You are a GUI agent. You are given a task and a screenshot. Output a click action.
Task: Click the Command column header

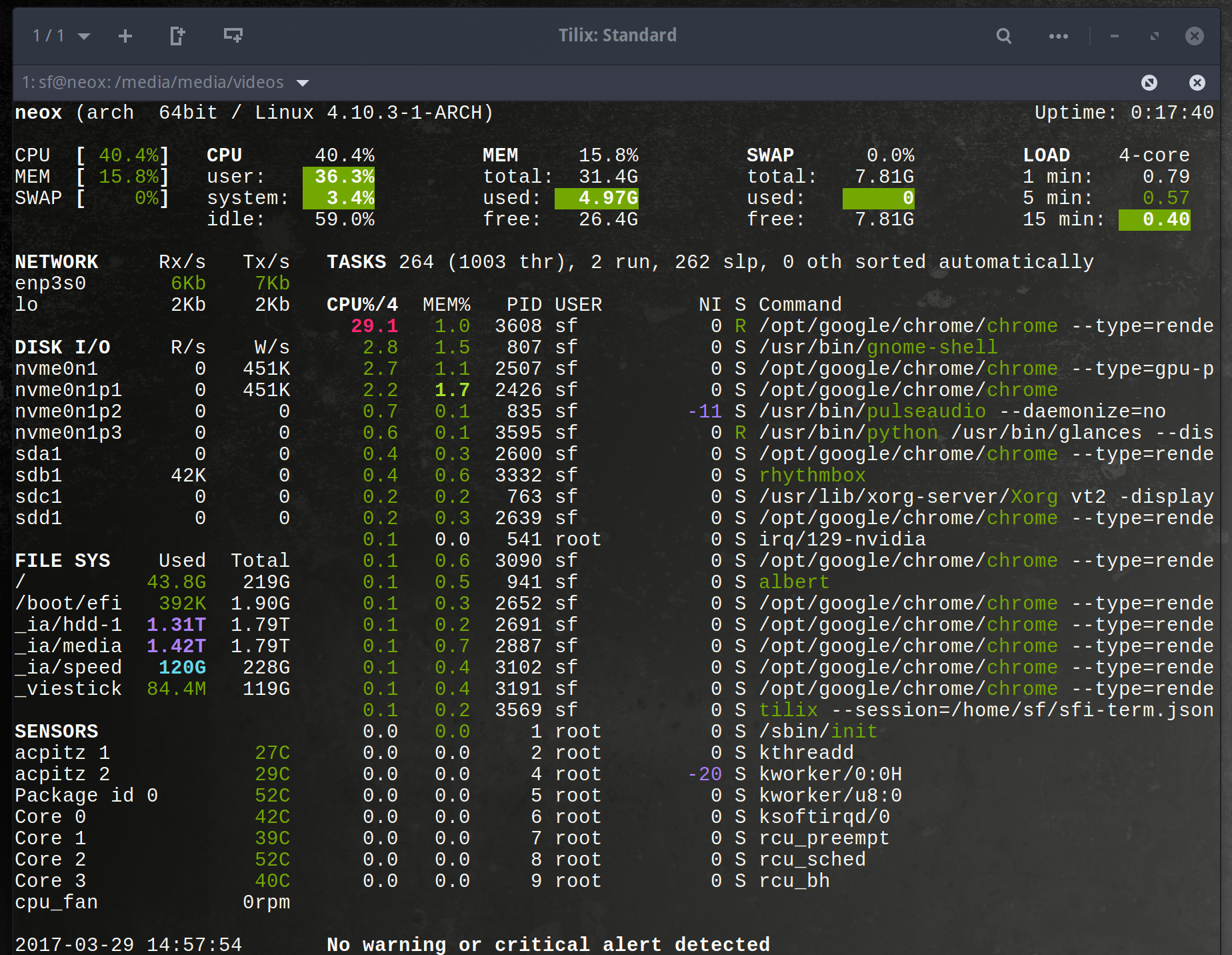pyautogui.click(x=801, y=305)
